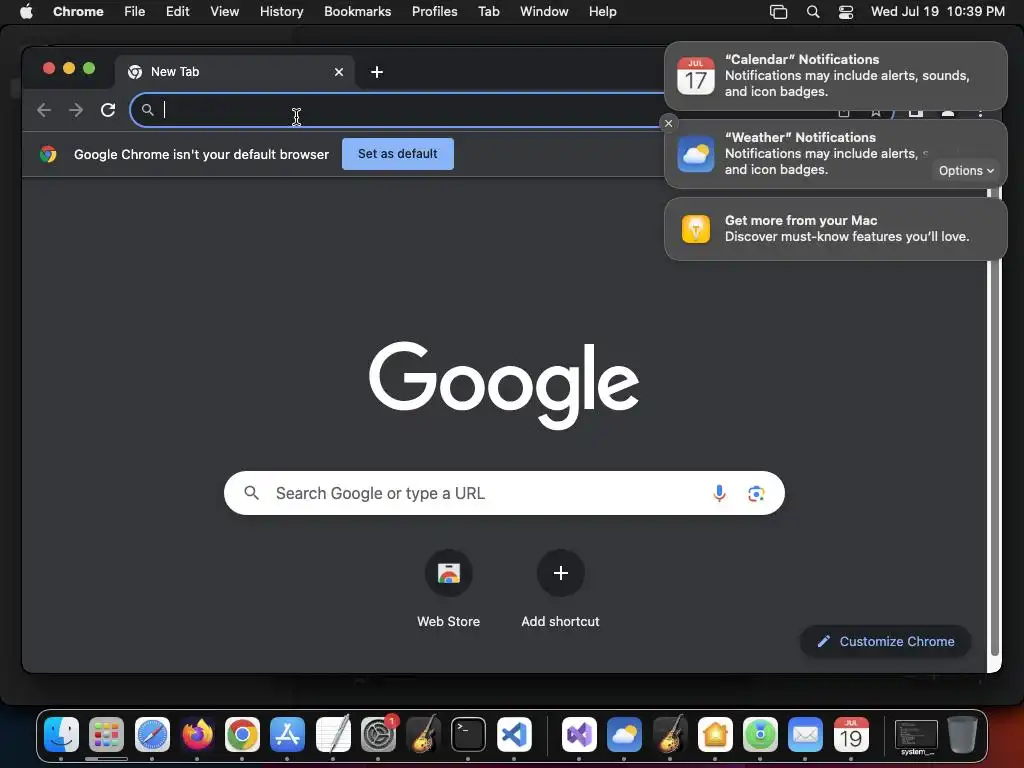The width and height of the screenshot is (1024, 768).
Task: Open the Apple menu
Action: pos(26,12)
